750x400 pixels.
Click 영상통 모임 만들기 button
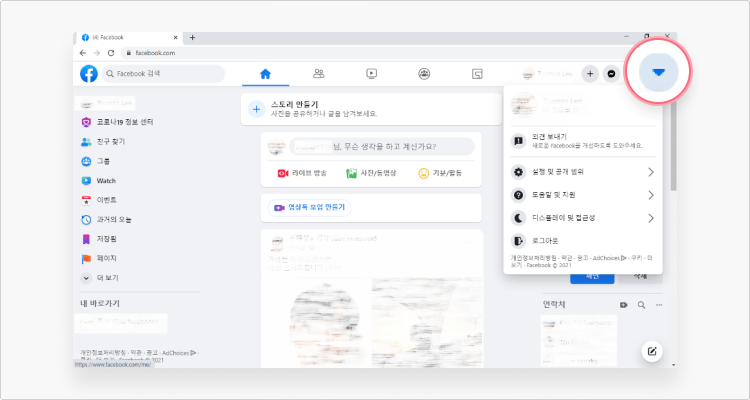tap(309, 208)
